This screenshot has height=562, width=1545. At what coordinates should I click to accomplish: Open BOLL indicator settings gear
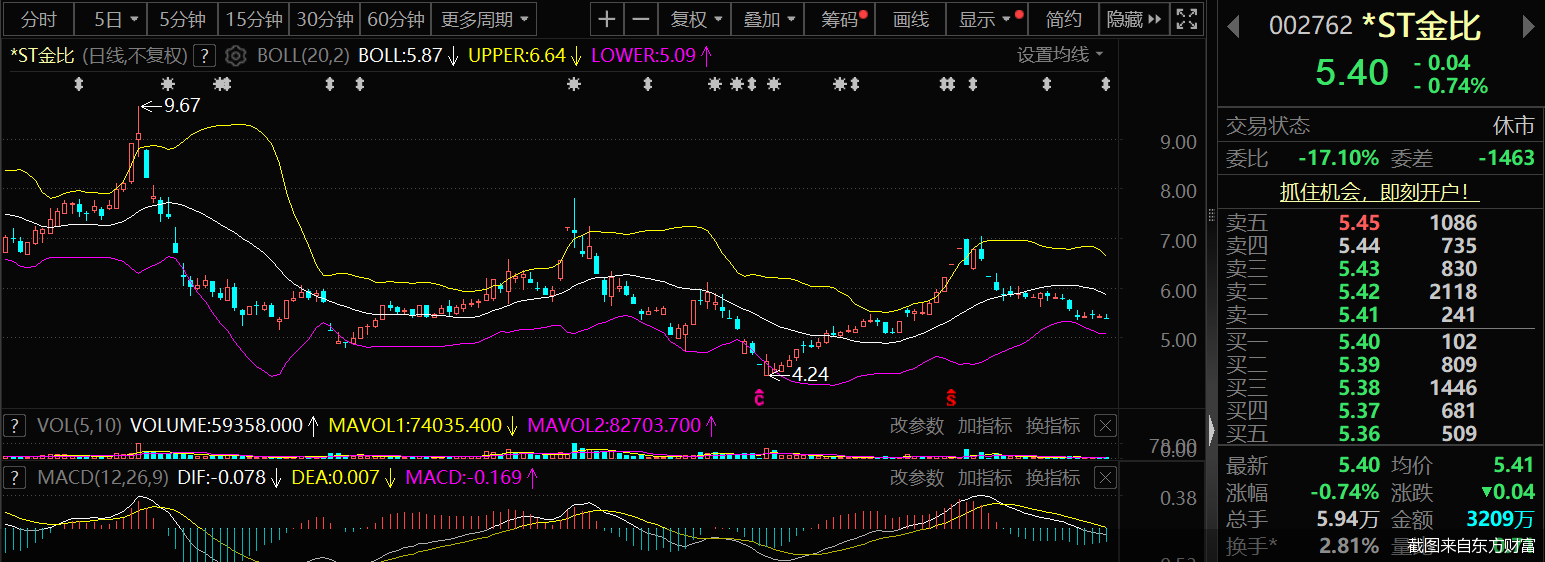click(235, 56)
